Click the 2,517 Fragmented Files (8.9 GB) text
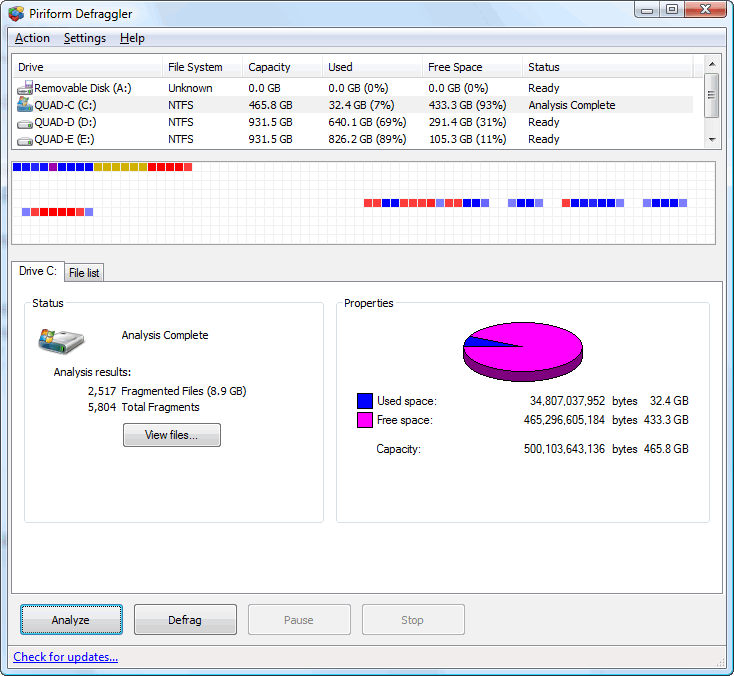This screenshot has height=676, width=734. click(167, 391)
